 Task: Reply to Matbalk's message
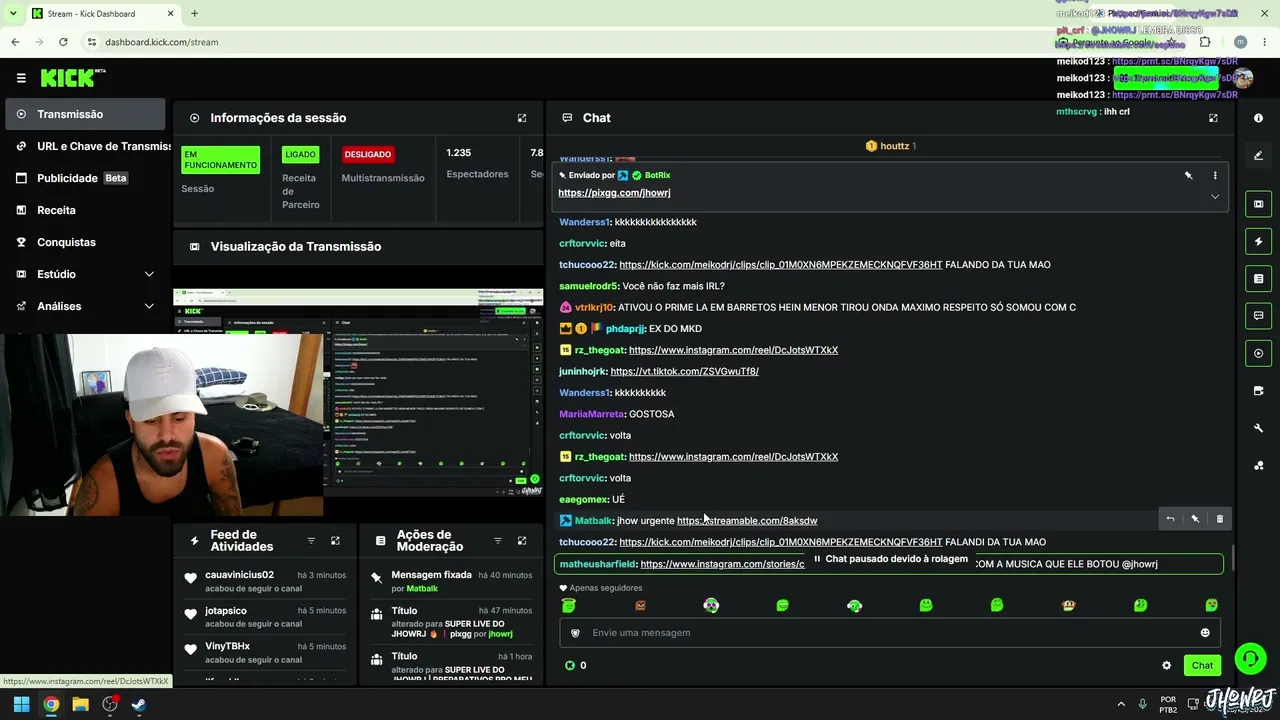point(1170,519)
